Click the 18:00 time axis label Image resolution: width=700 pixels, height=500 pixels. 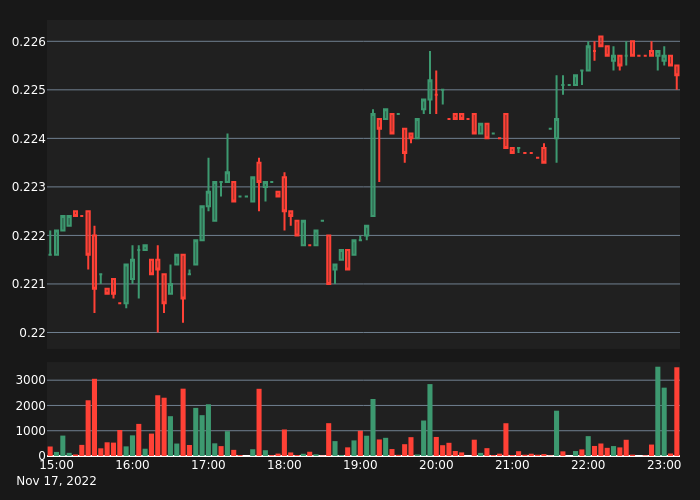click(x=284, y=465)
